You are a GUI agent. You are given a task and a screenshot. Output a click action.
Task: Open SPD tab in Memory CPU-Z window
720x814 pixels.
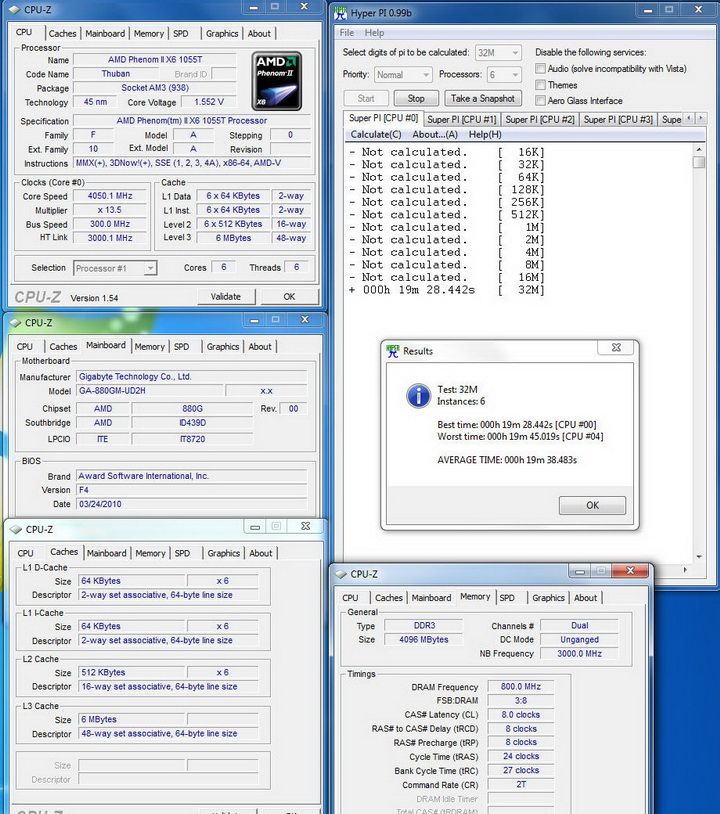point(507,598)
